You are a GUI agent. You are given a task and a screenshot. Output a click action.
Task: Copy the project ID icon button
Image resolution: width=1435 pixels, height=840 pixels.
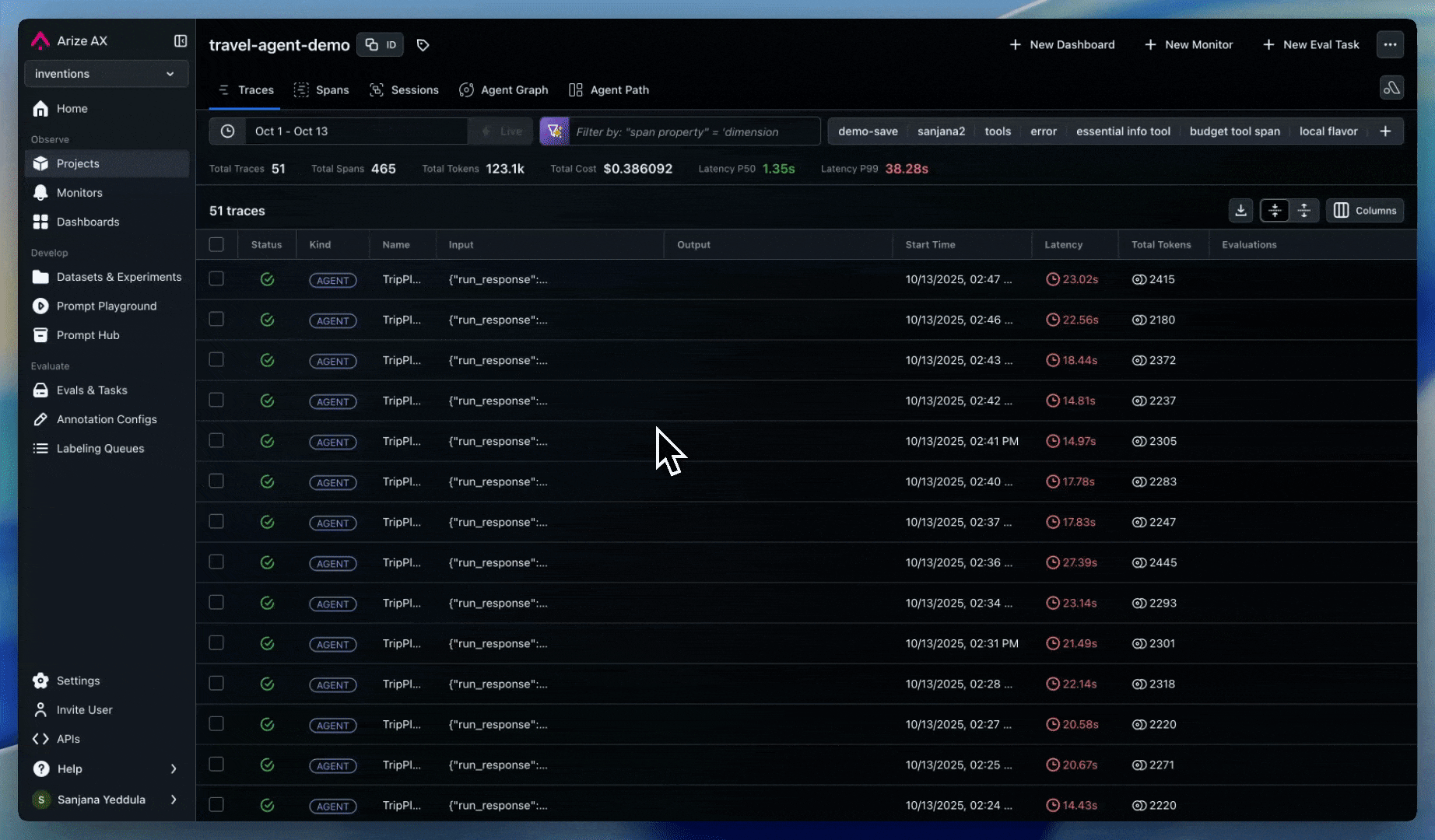point(380,44)
